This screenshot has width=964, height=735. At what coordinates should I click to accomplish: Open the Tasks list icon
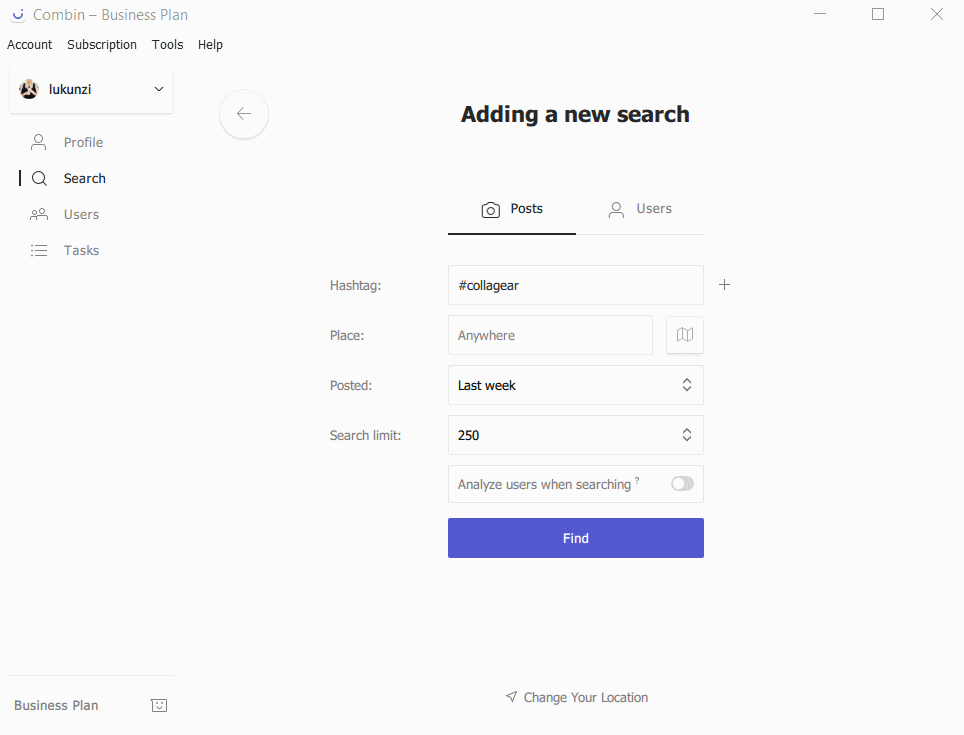pos(38,250)
